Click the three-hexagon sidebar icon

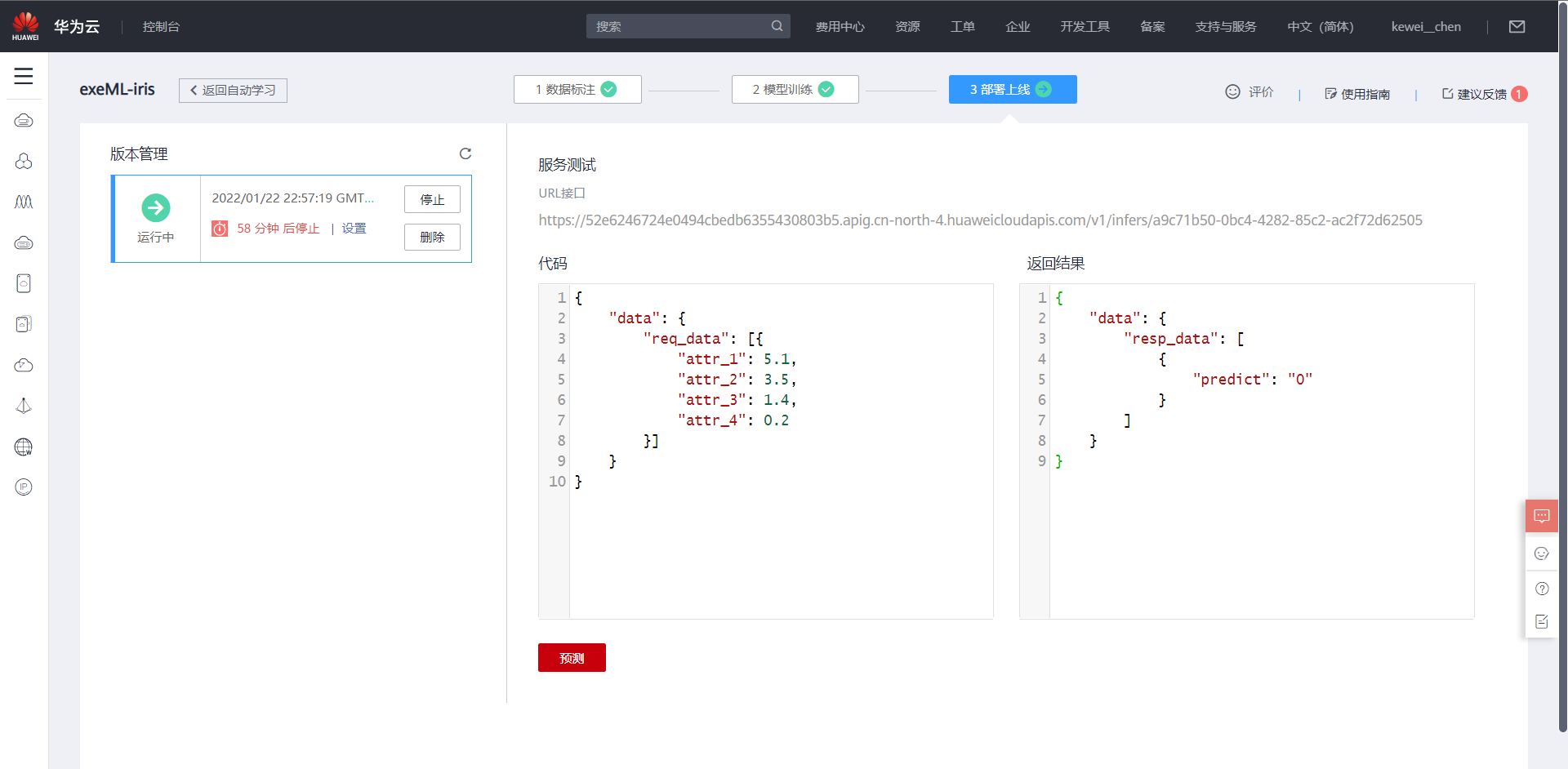(x=24, y=162)
